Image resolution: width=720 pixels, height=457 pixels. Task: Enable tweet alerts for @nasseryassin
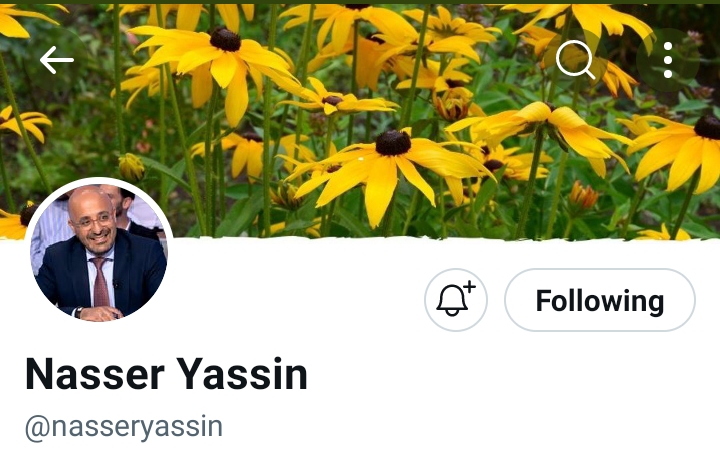coord(456,300)
